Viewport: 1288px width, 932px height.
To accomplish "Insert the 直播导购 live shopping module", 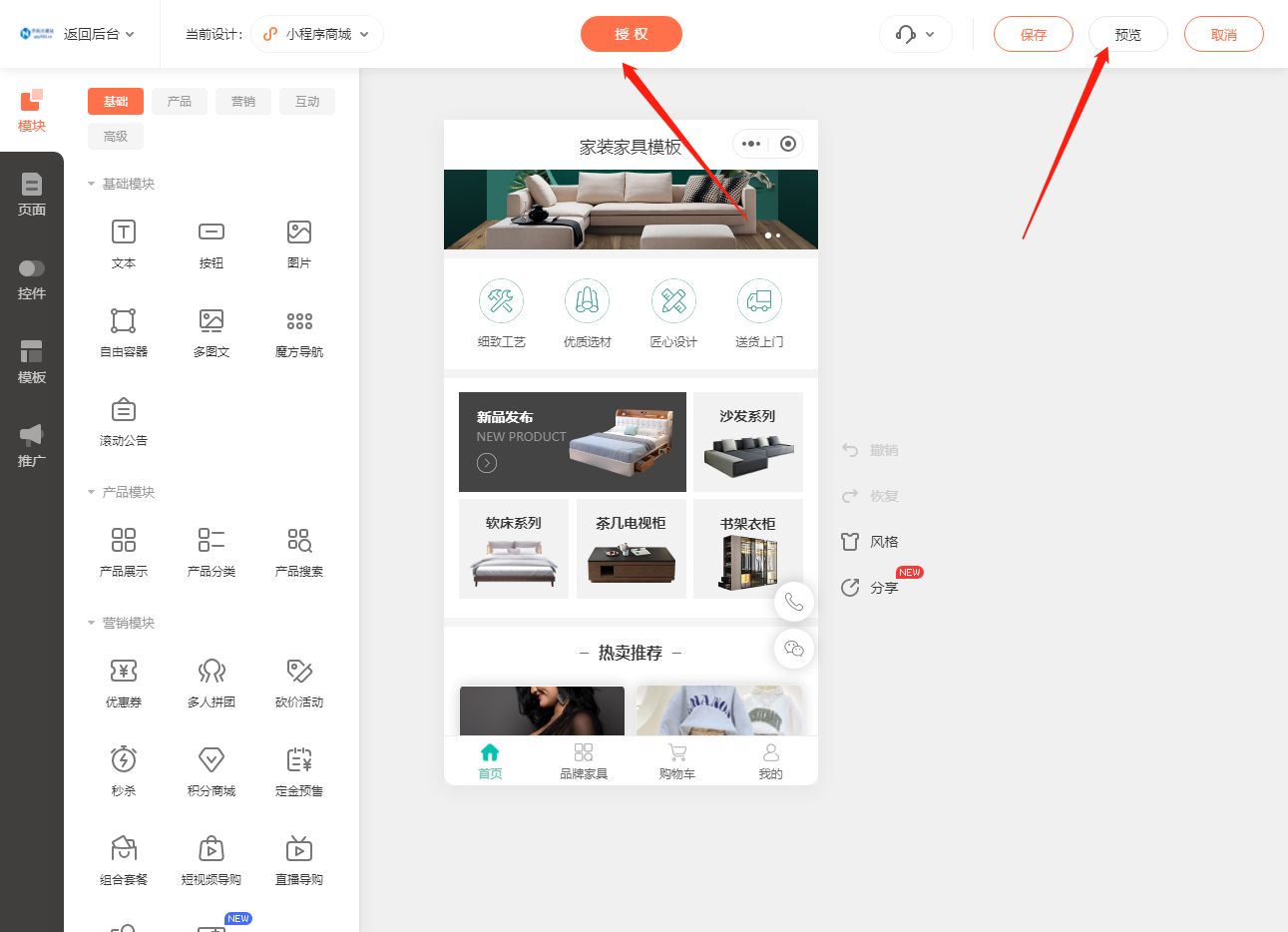I will coord(299,861).
